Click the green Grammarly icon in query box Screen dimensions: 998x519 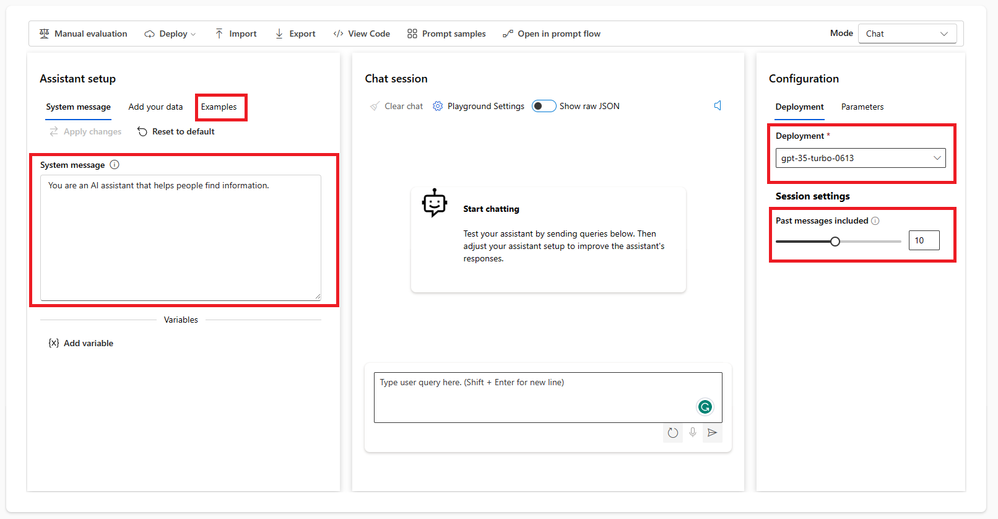[x=705, y=406]
